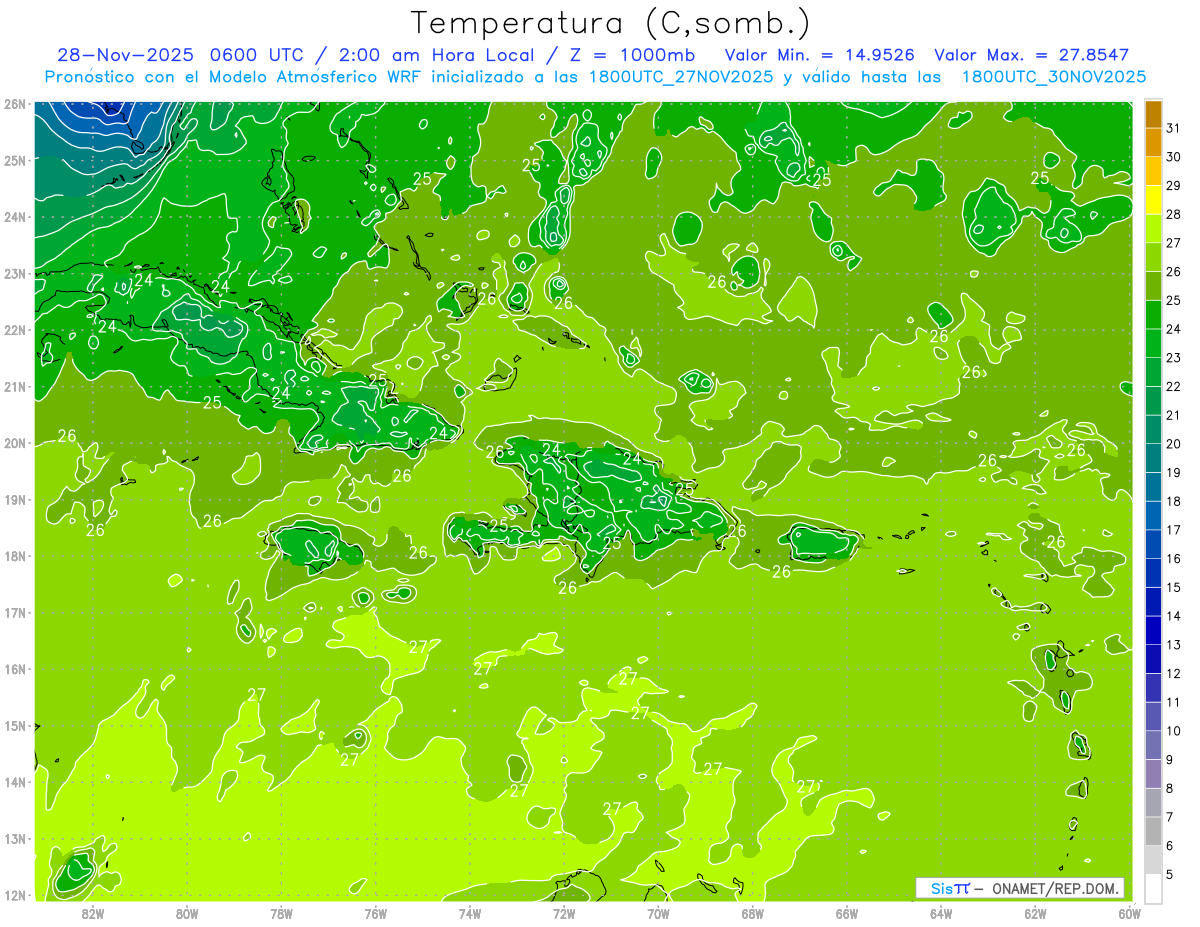Click the colorbar label '31'
Screen dimensions: 1200x927
[1173, 129]
